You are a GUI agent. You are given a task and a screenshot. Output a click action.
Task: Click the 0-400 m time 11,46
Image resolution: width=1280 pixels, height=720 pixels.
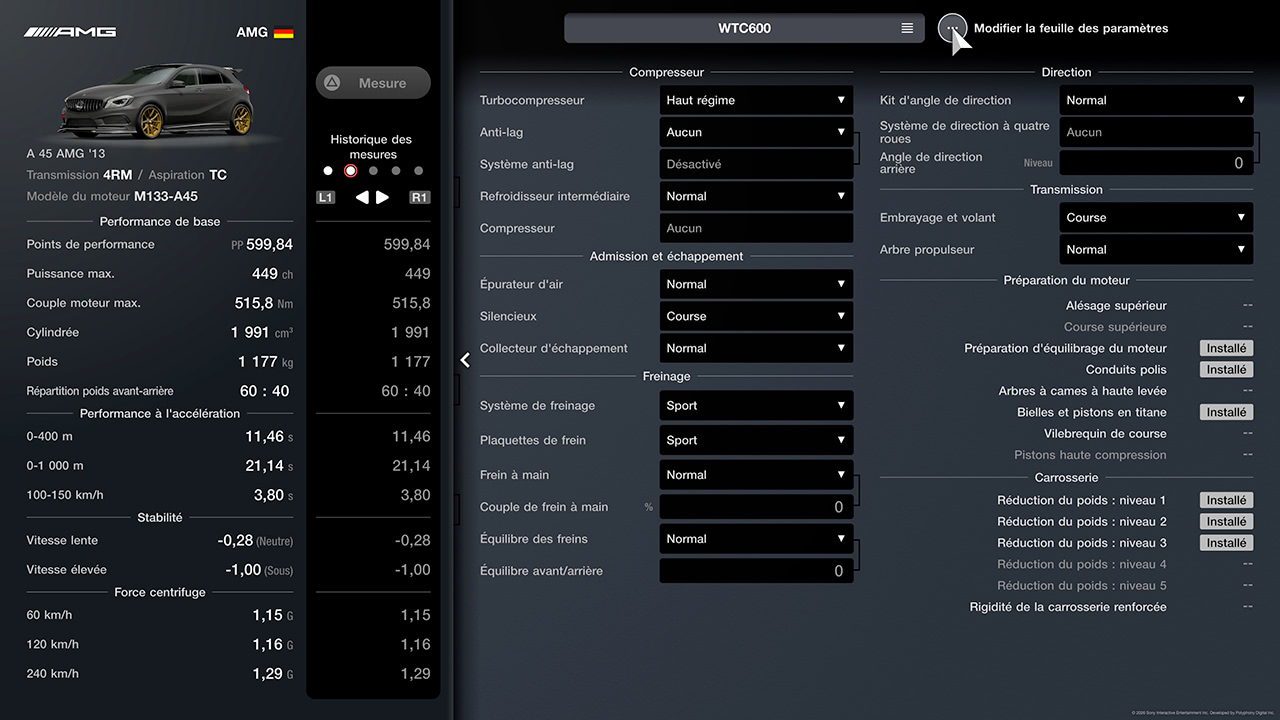point(270,436)
